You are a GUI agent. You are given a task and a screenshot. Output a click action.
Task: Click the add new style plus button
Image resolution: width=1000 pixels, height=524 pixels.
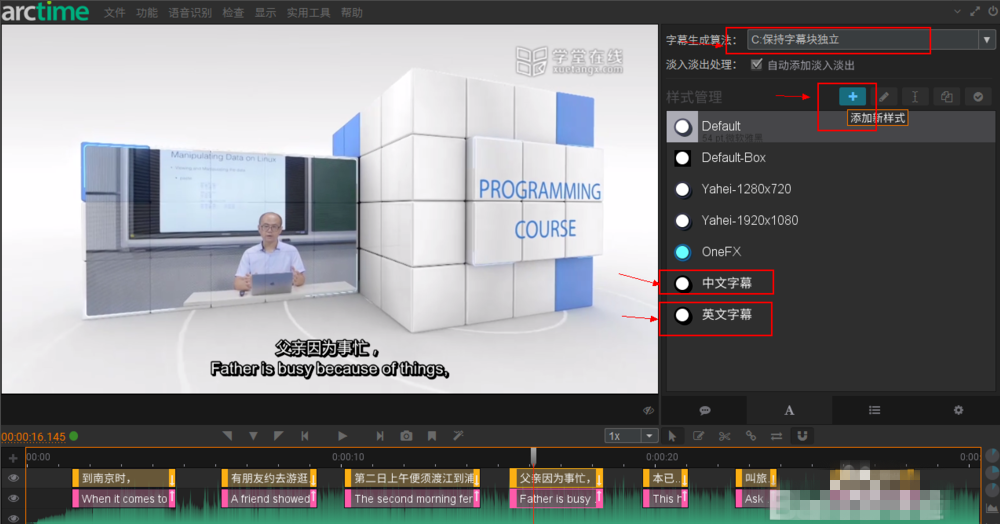click(852, 97)
